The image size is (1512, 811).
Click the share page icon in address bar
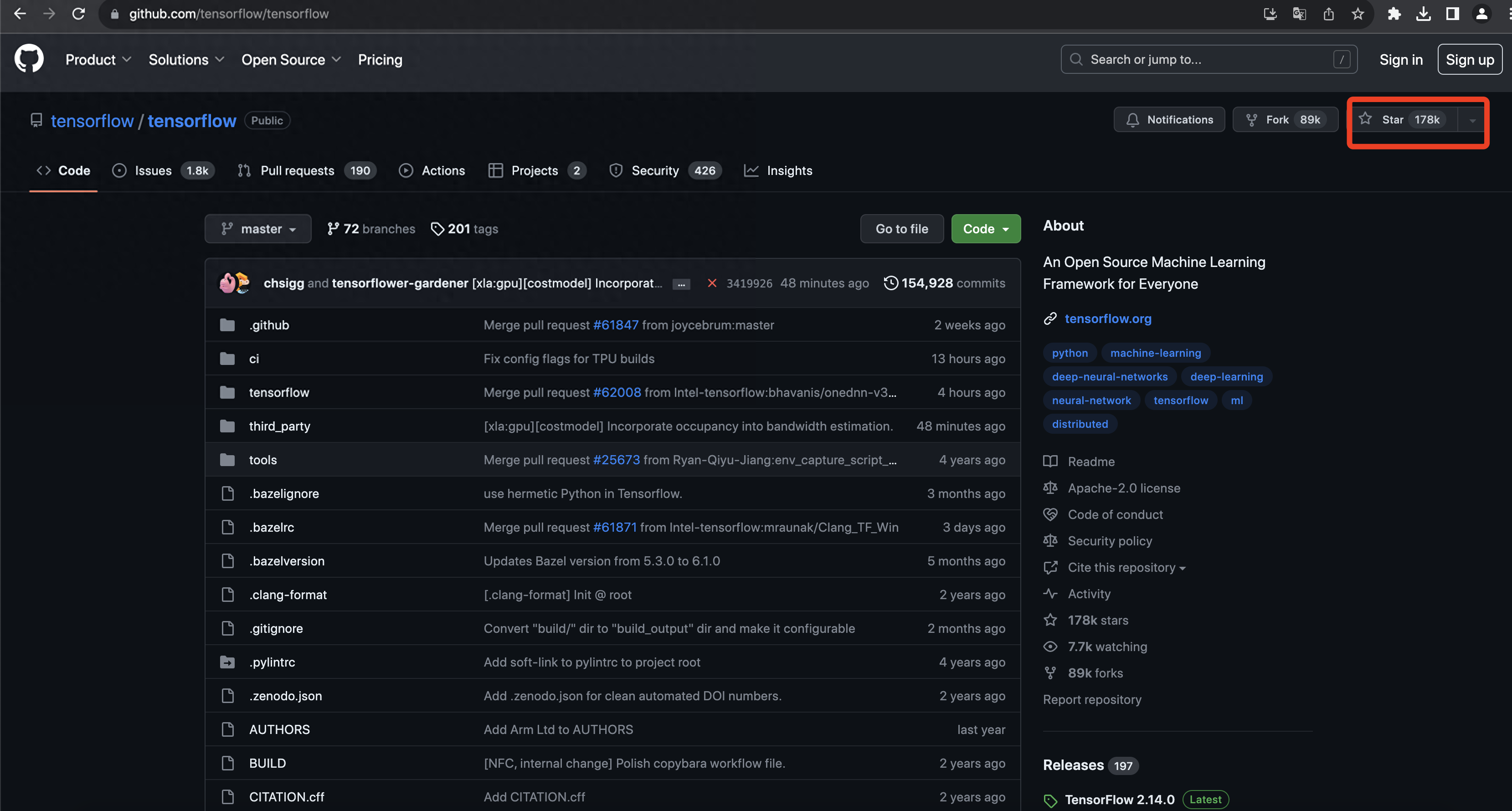click(x=1329, y=14)
